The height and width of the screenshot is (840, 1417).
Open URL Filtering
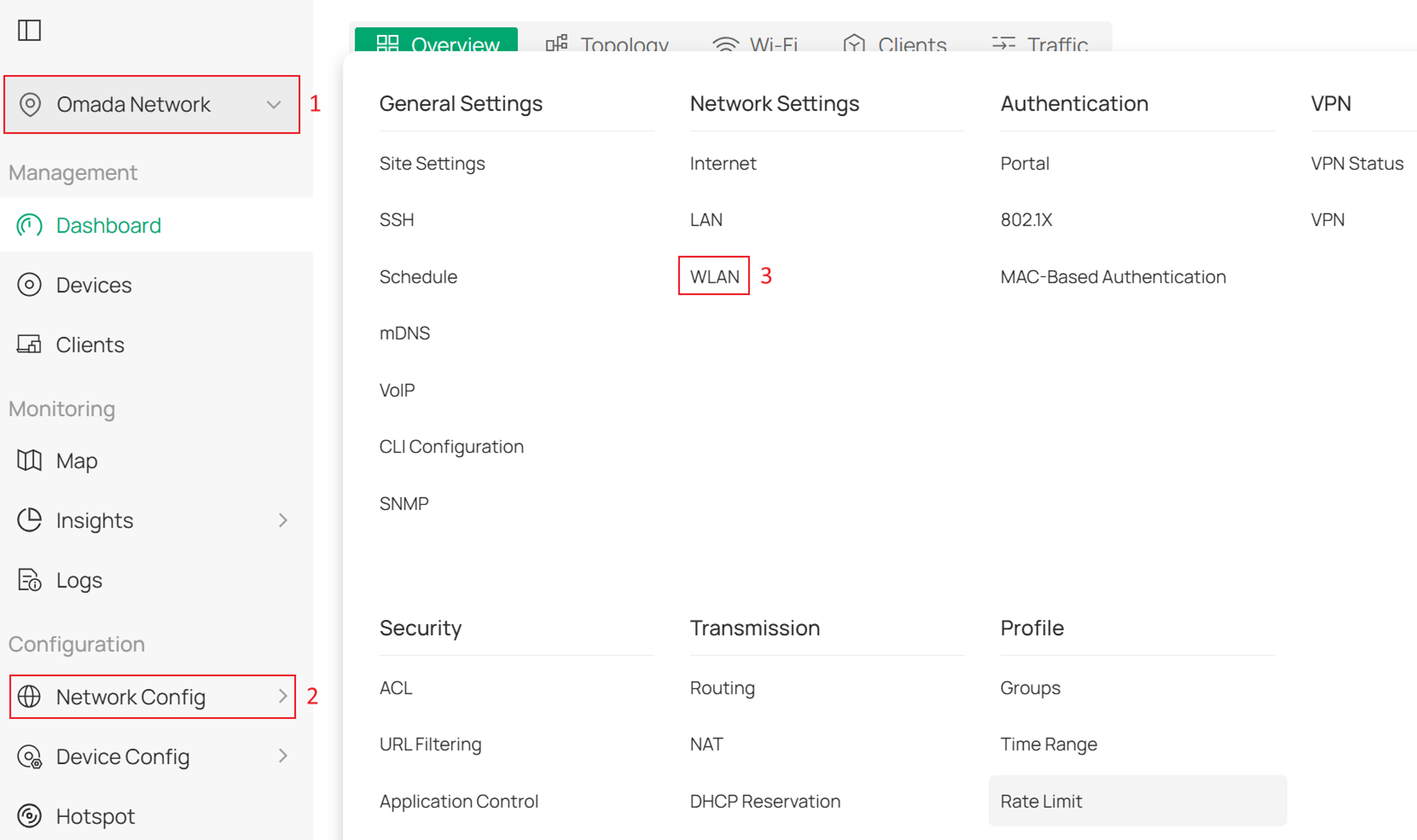430,744
